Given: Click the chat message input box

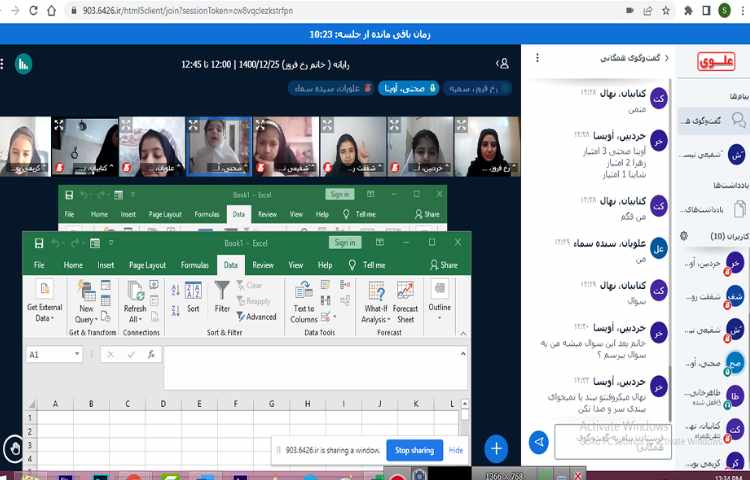Looking at the screenshot, I should tap(613, 441).
